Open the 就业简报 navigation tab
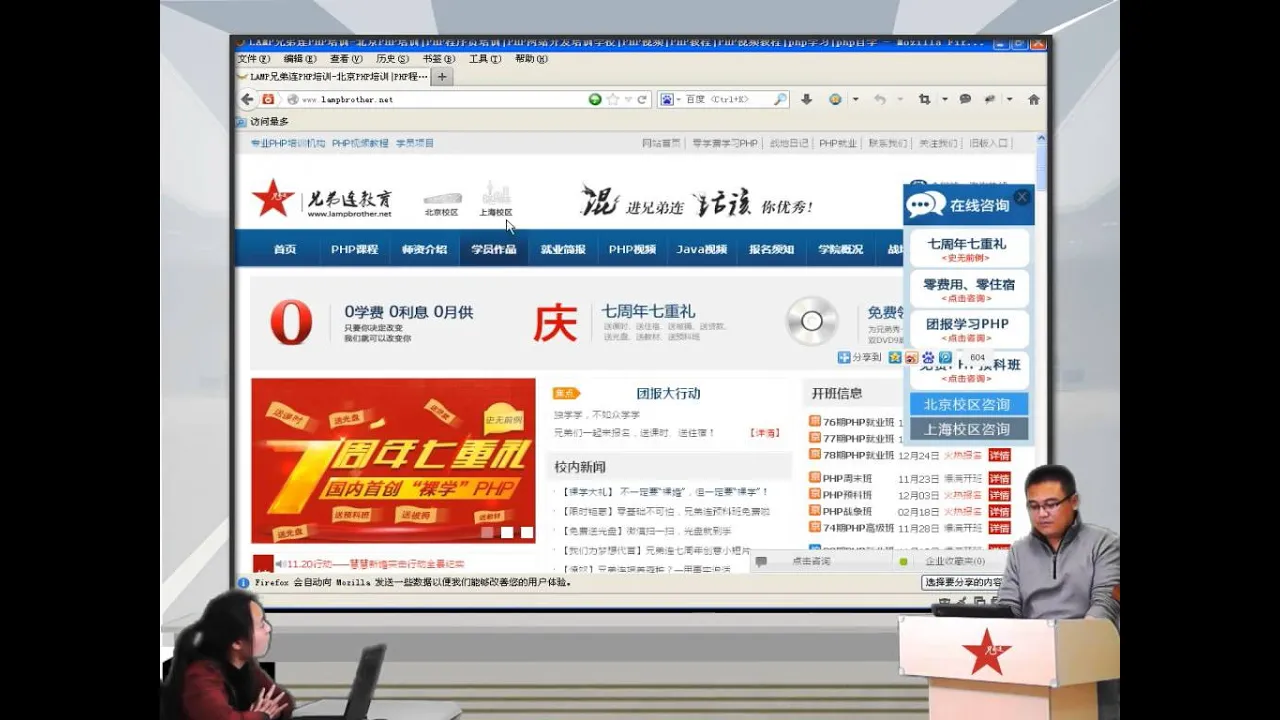Screen dimensions: 1280x720 pyautogui.click(x=563, y=249)
